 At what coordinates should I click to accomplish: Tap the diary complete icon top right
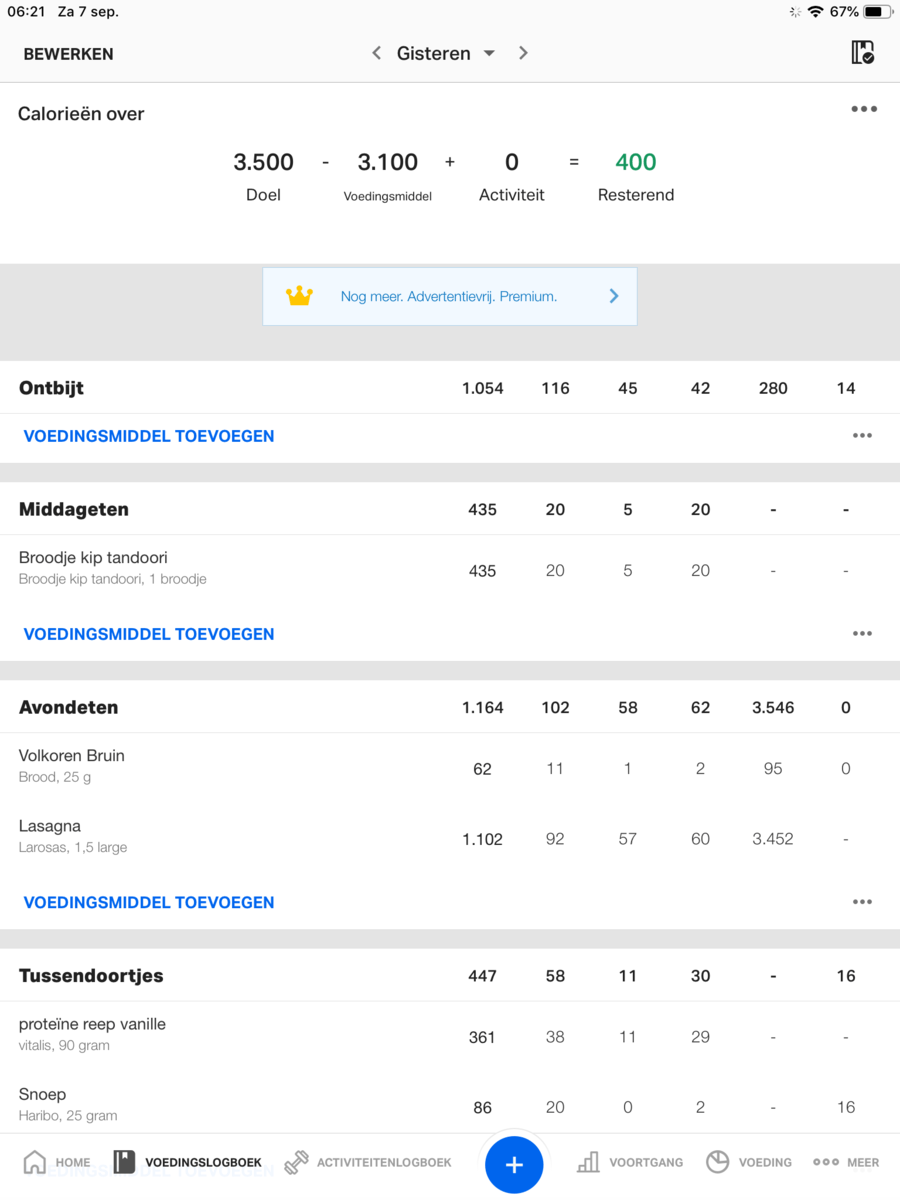coord(862,53)
